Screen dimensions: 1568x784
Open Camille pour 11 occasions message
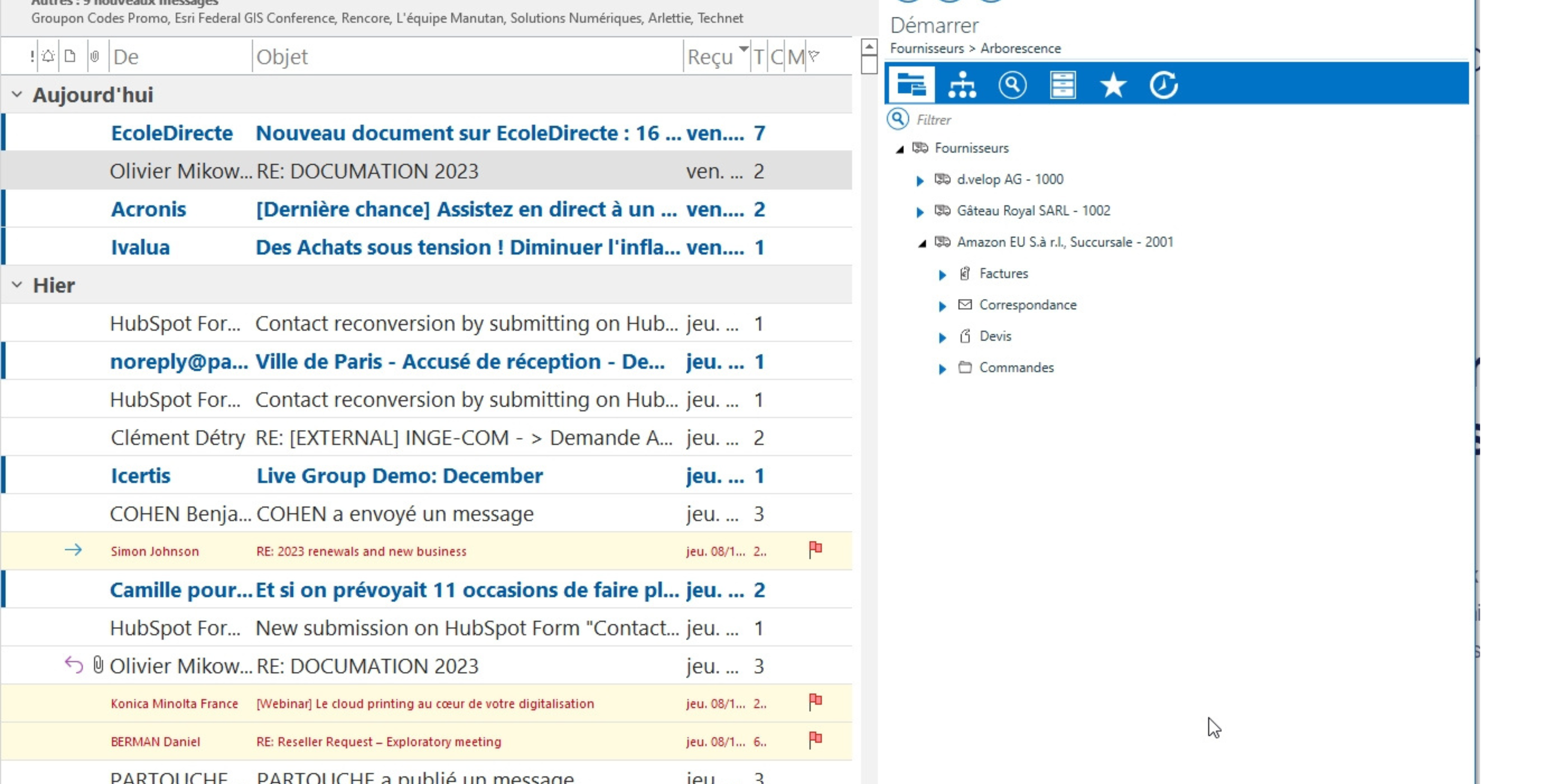(426, 589)
